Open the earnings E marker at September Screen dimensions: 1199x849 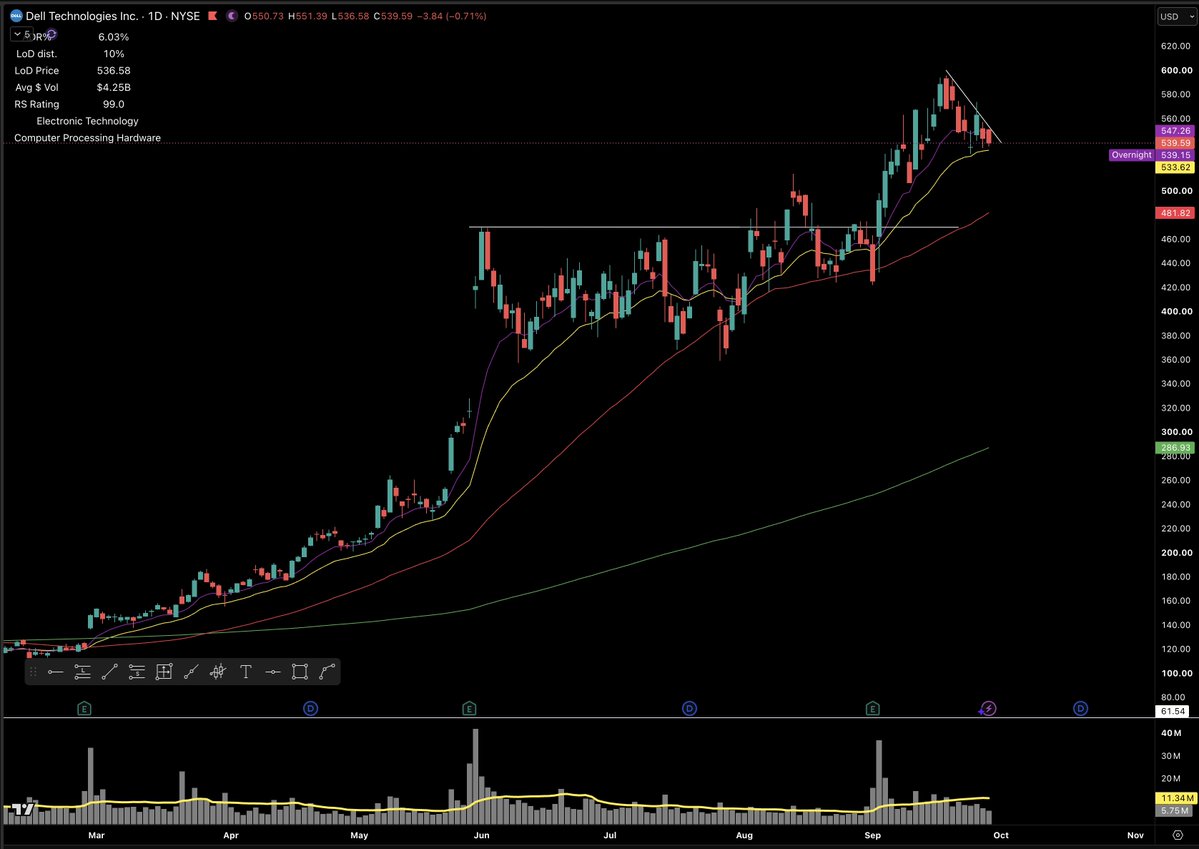pyautogui.click(x=872, y=709)
